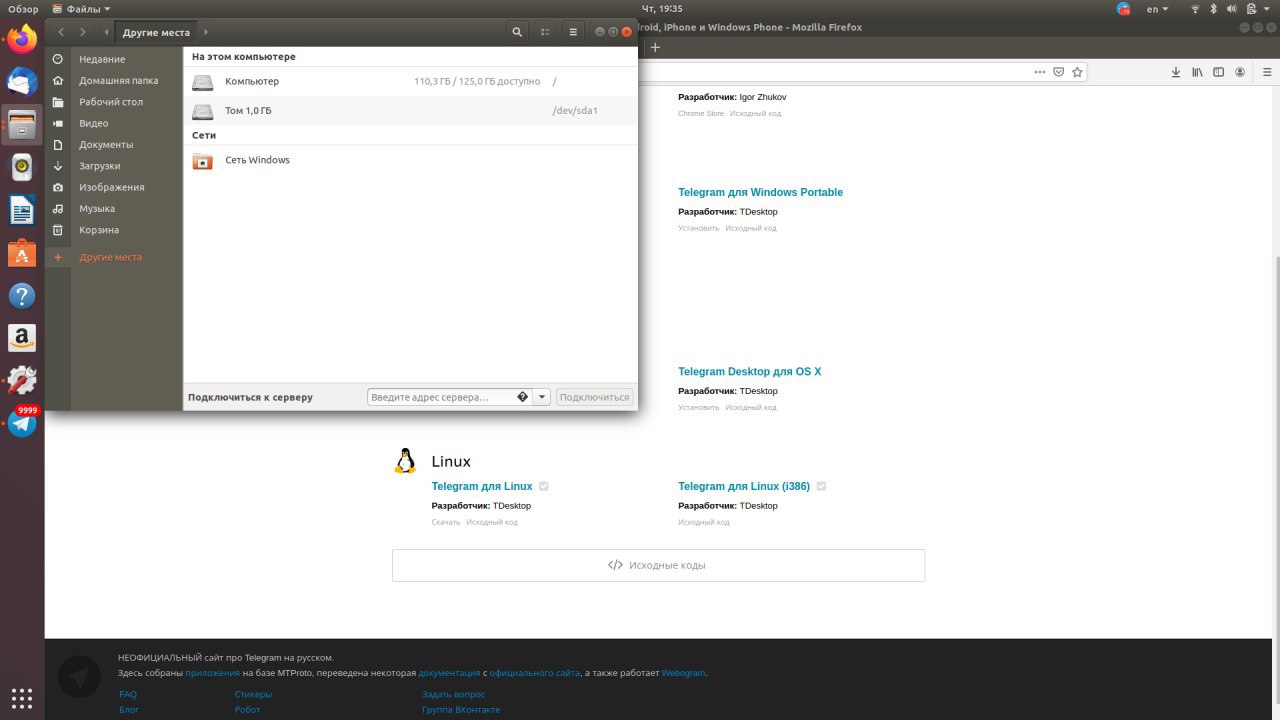1280x720 pixels.
Task: Click Обзор in the top bar
Action: [23, 9]
